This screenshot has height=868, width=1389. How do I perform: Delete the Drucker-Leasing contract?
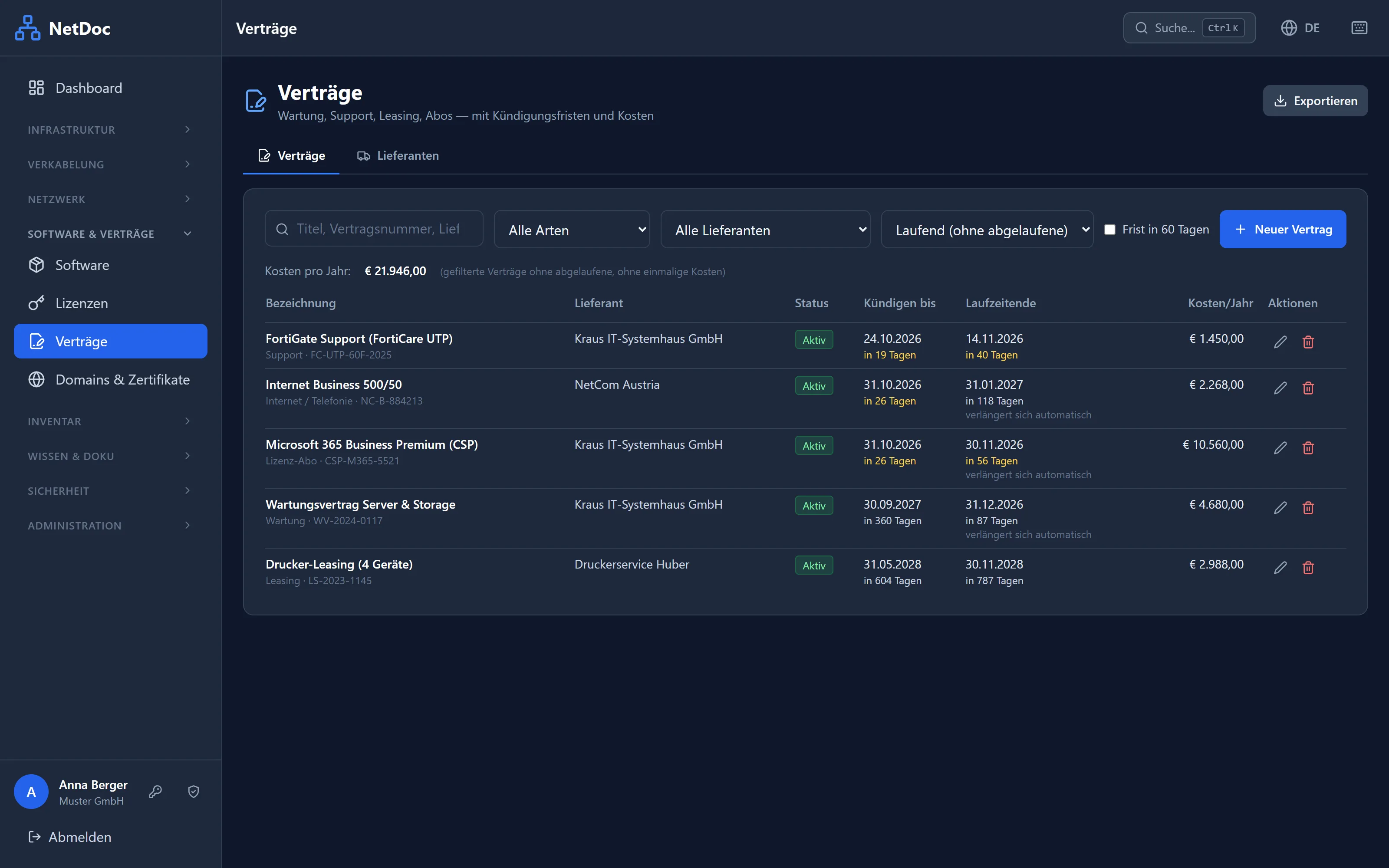click(1308, 568)
